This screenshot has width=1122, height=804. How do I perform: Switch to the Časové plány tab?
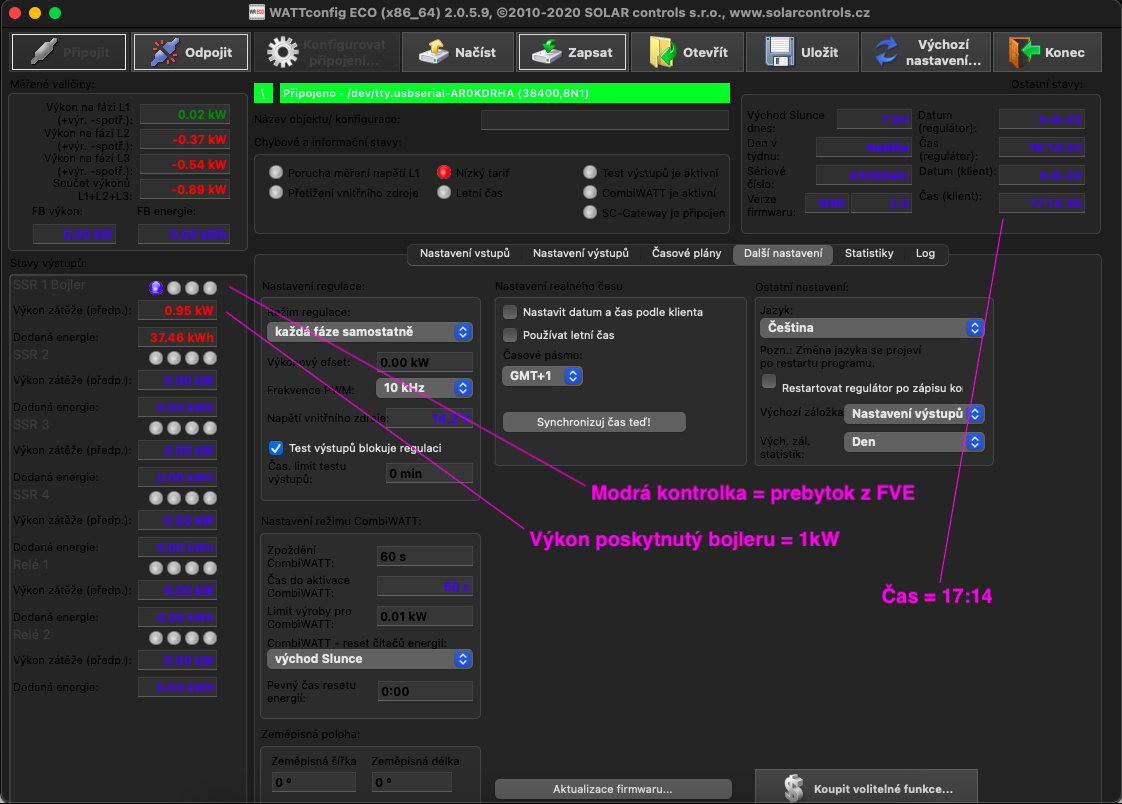[x=686, y=253]
